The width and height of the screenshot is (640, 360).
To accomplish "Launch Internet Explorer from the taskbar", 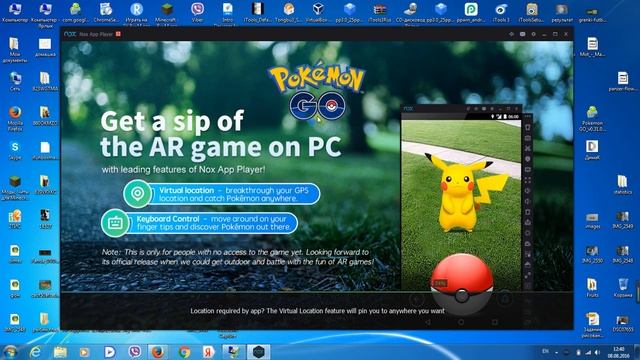I will [x=36, y=352].
